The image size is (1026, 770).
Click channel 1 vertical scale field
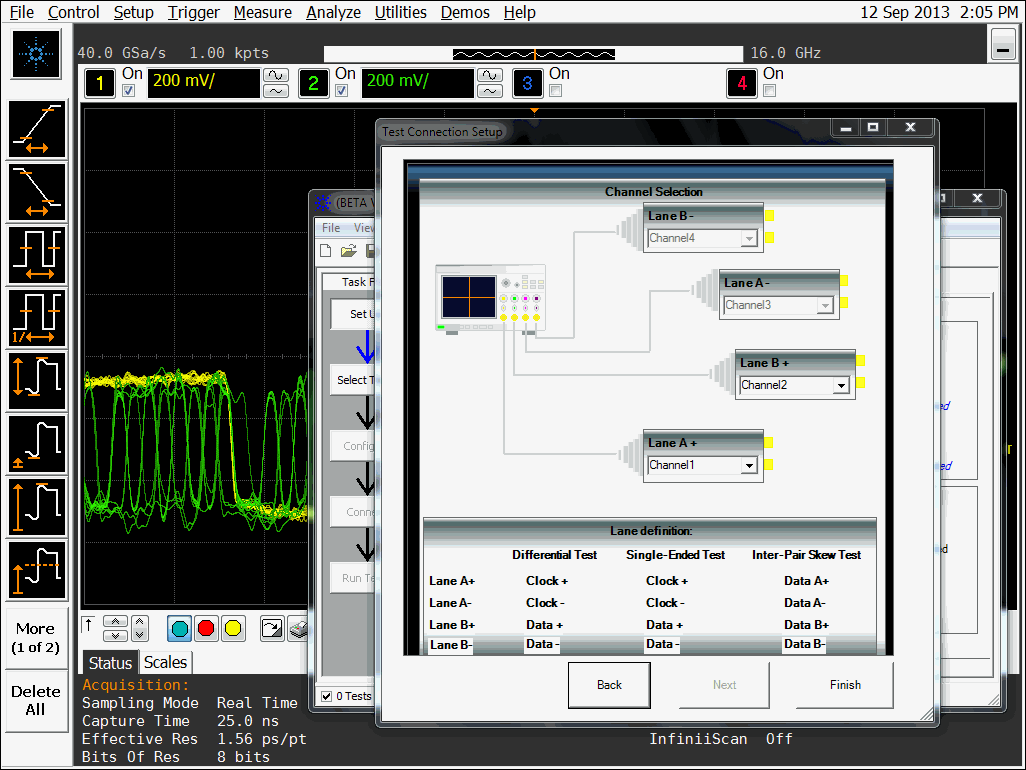[203, 81]
